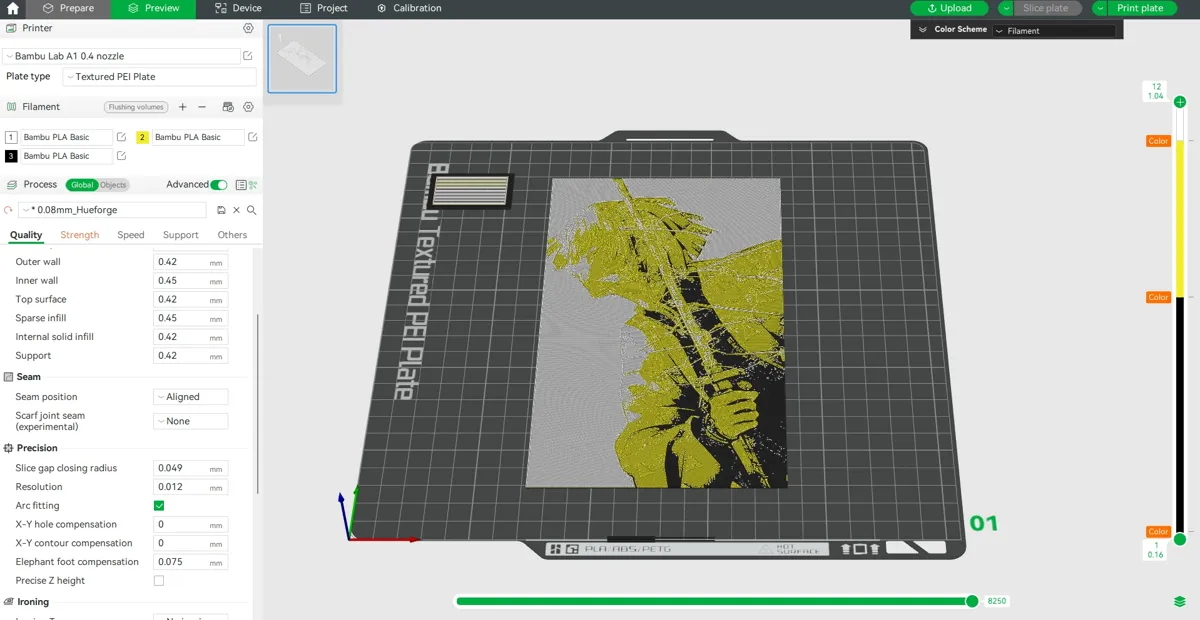Open filament settings gear icon

click(x=249, y=107)
